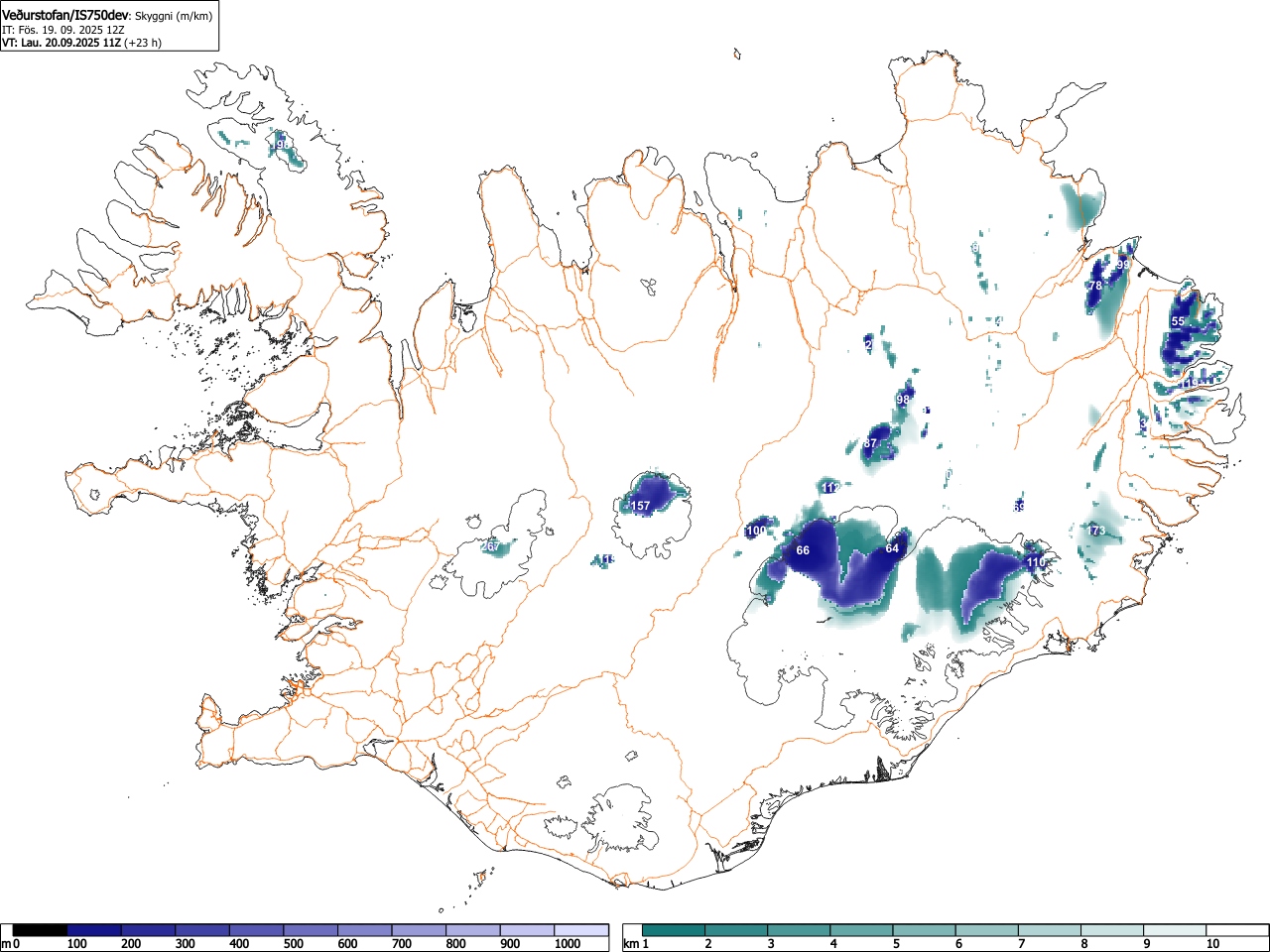This screenshot has width=1270, height=952.
Task: Click the 7 tick label on the km scale
Action: (x=1021, y=944)
